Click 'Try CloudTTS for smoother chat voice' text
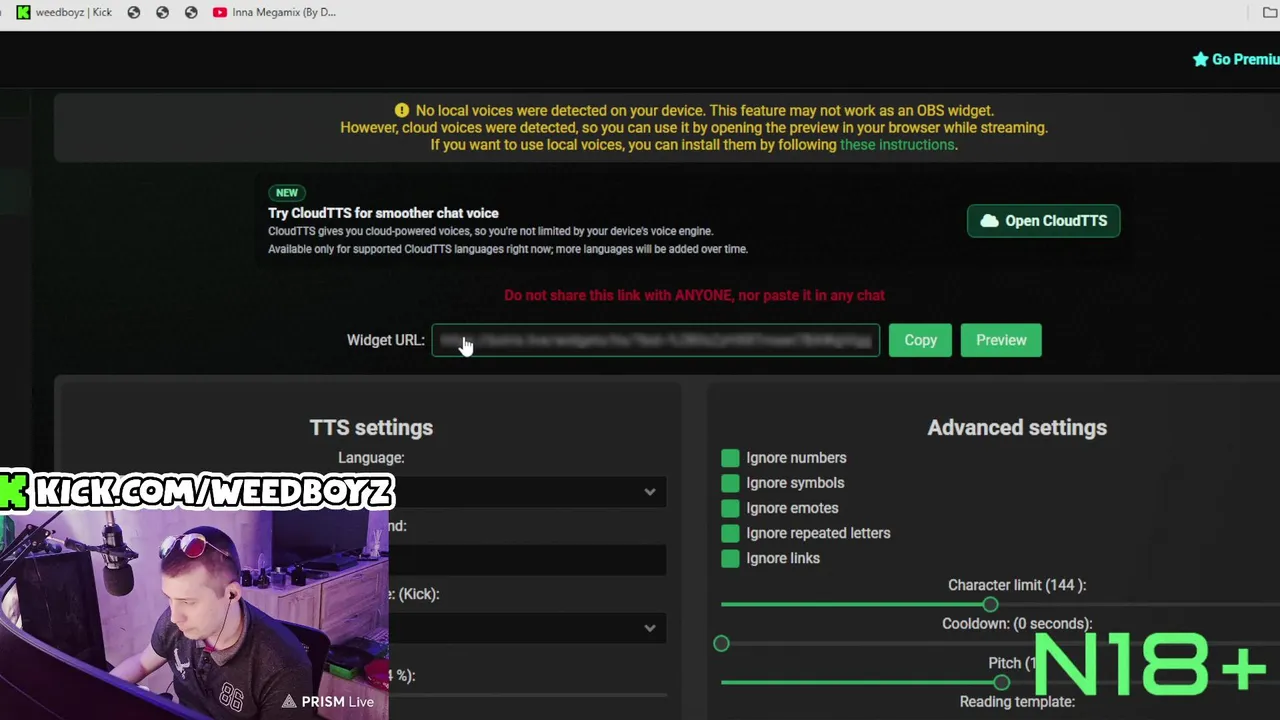Viewport: 1280px width, 720px height. 383,213
